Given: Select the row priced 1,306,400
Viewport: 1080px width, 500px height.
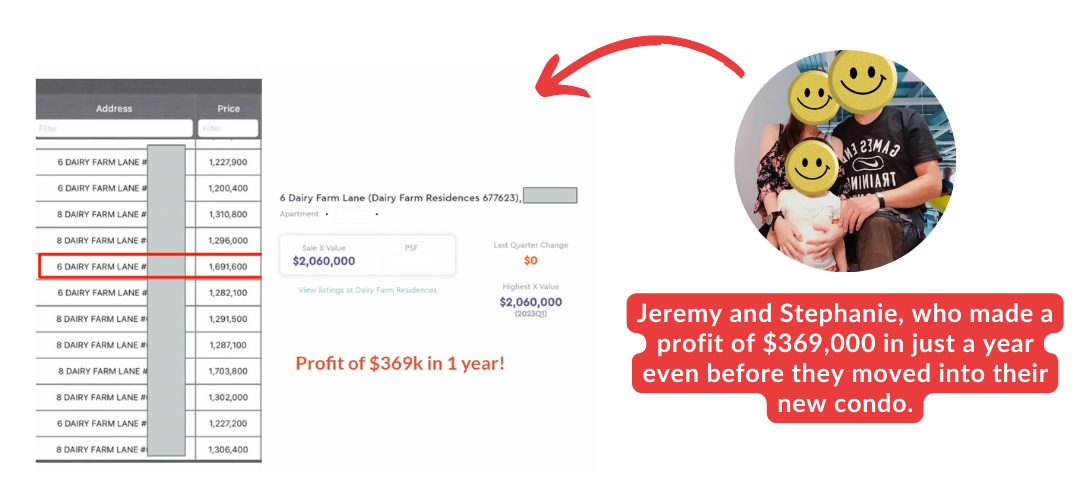Looking at the screenshot, I should tap(149, 449).
